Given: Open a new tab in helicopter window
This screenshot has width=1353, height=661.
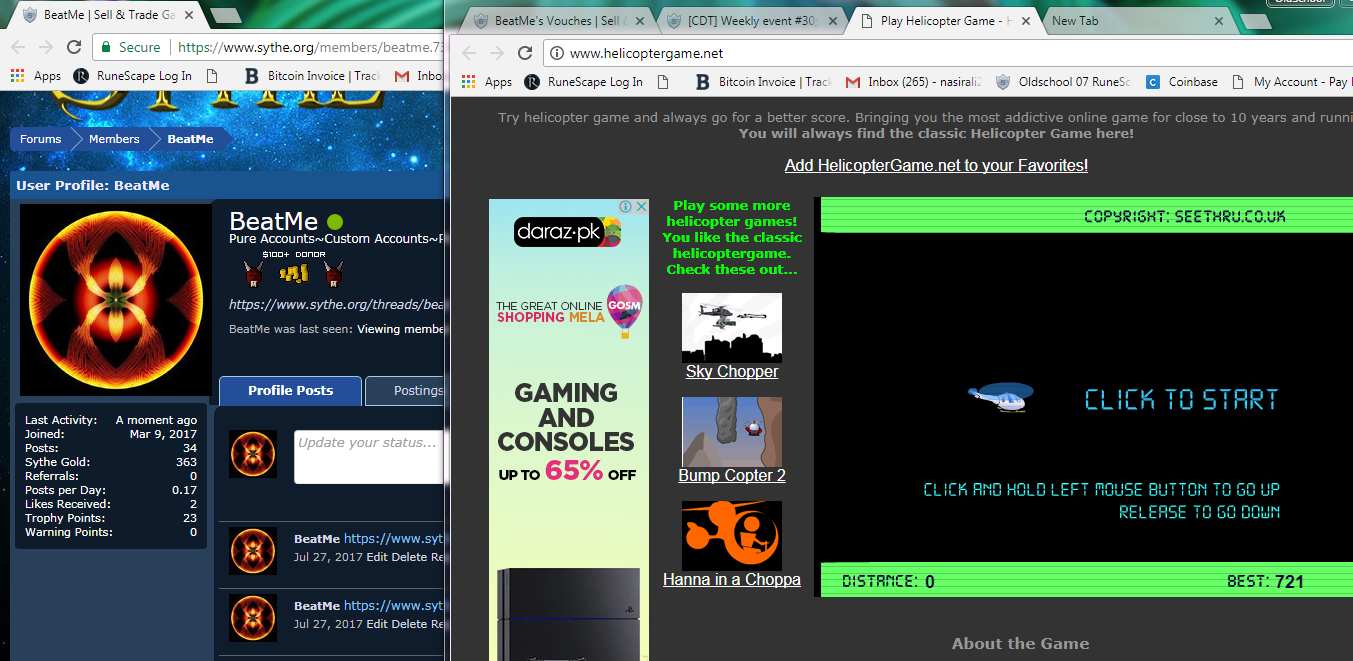Looking at the screenshot, I should pos(1255,21).
